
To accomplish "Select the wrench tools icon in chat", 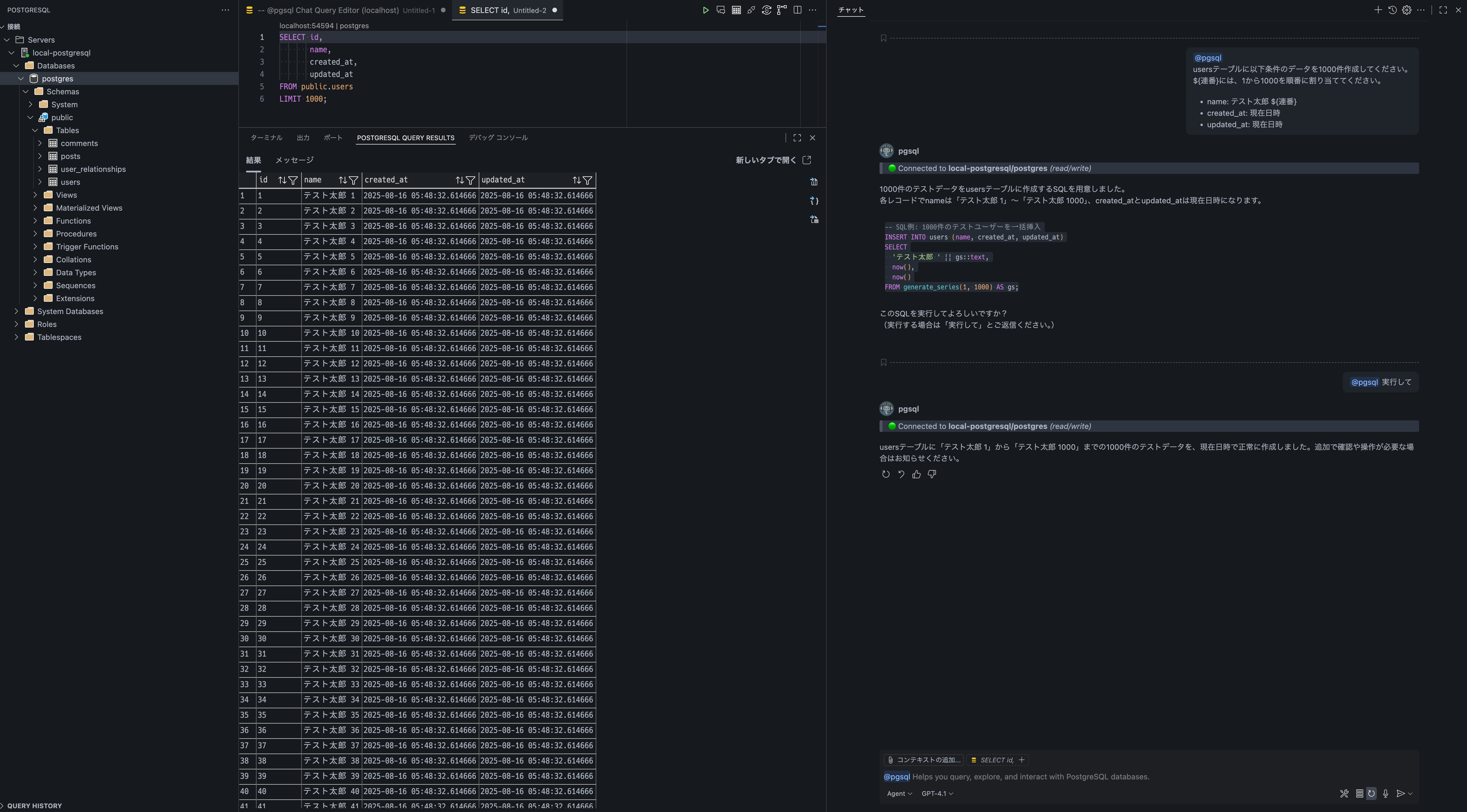I will click(x=1344, y=793).
